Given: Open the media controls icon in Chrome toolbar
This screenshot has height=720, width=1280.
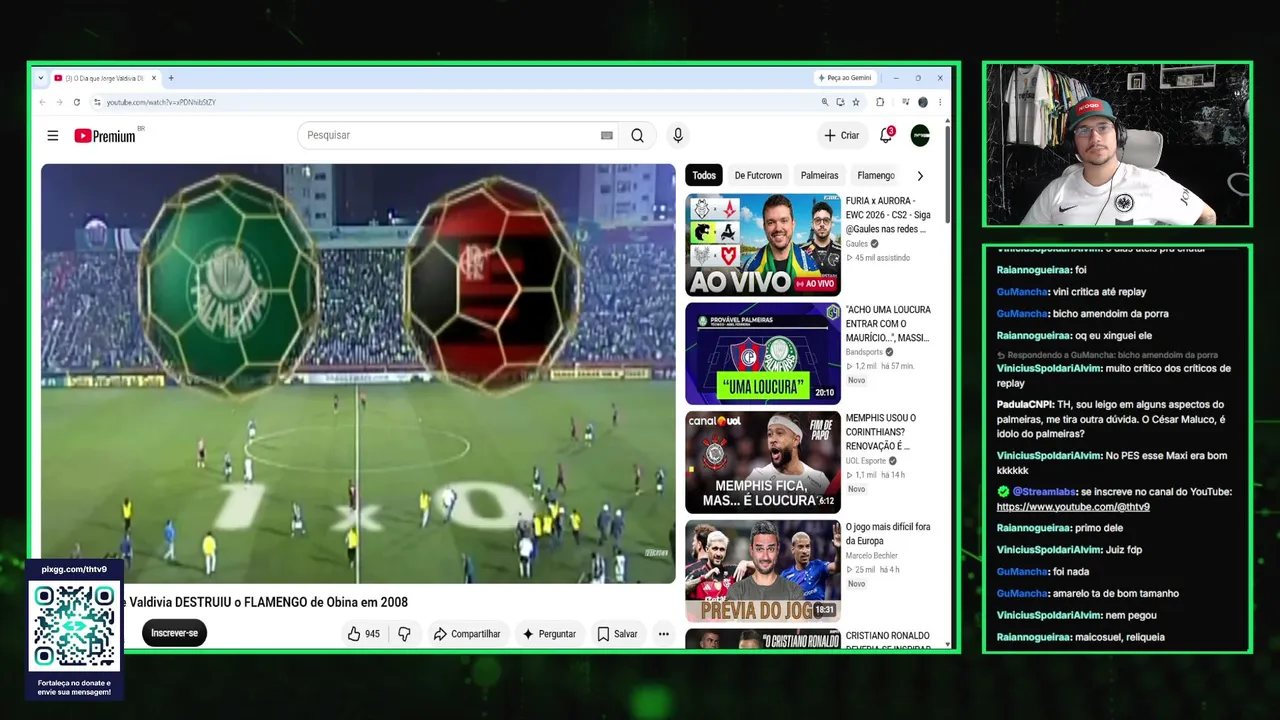Looking at the screenshot, I should [x=906, y=102].
